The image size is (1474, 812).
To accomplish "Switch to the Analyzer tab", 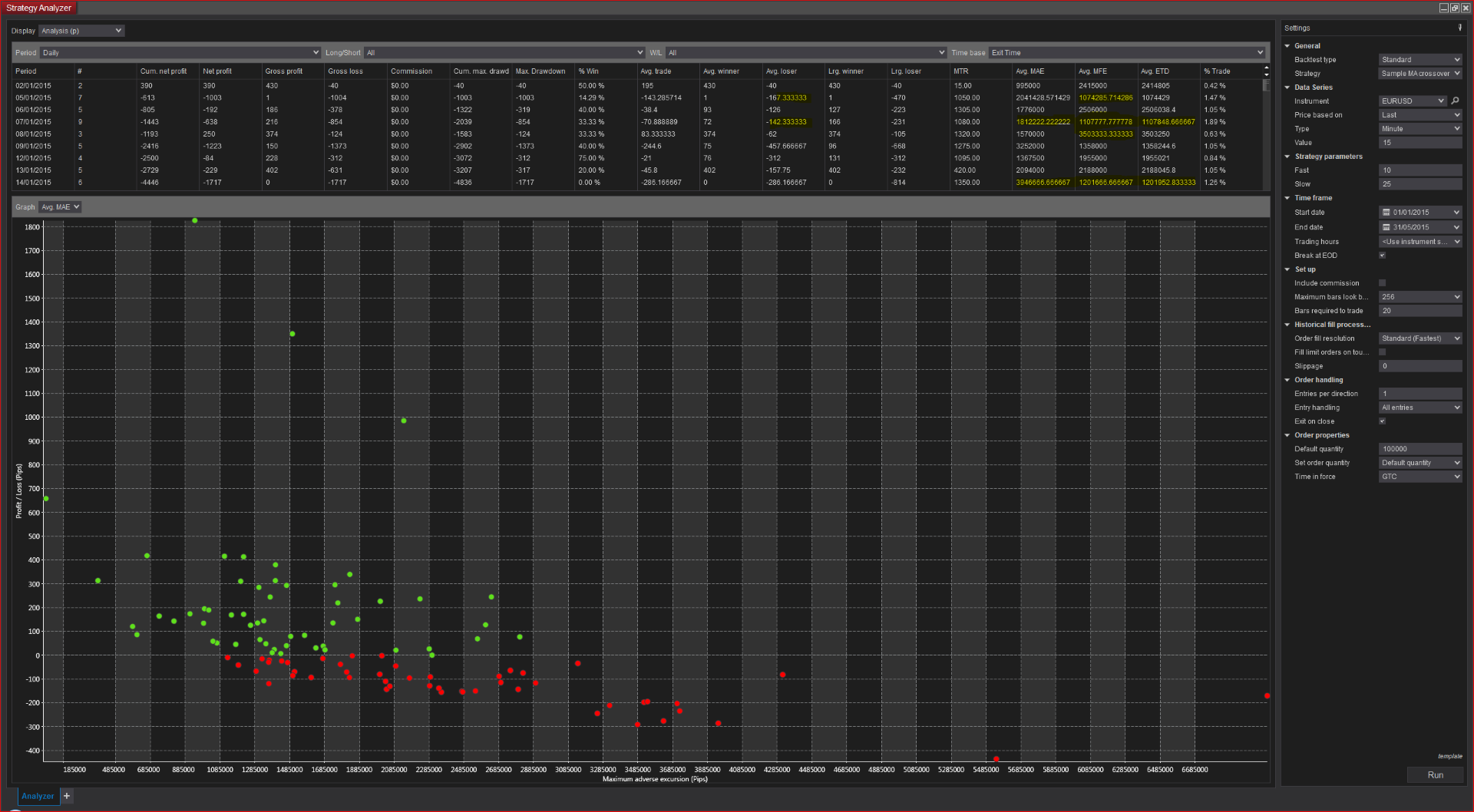I will click(38, 796).
